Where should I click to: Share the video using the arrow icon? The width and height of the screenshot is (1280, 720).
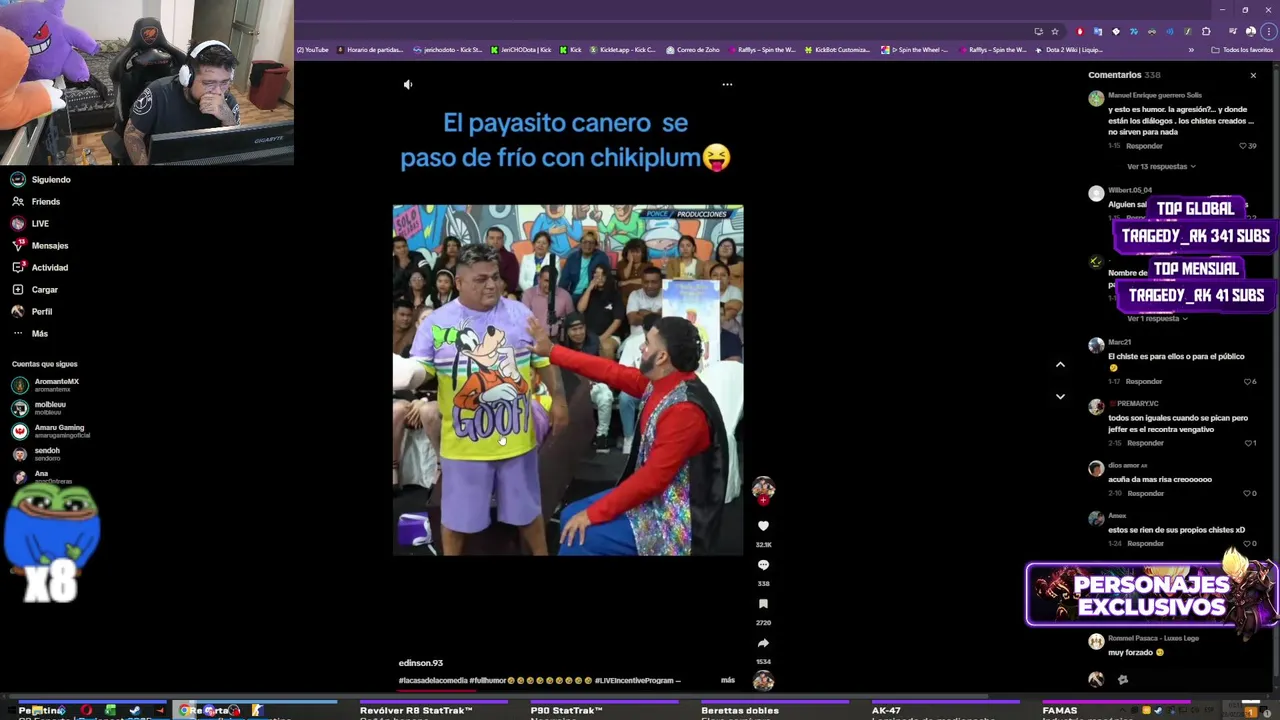click(763, 643)
